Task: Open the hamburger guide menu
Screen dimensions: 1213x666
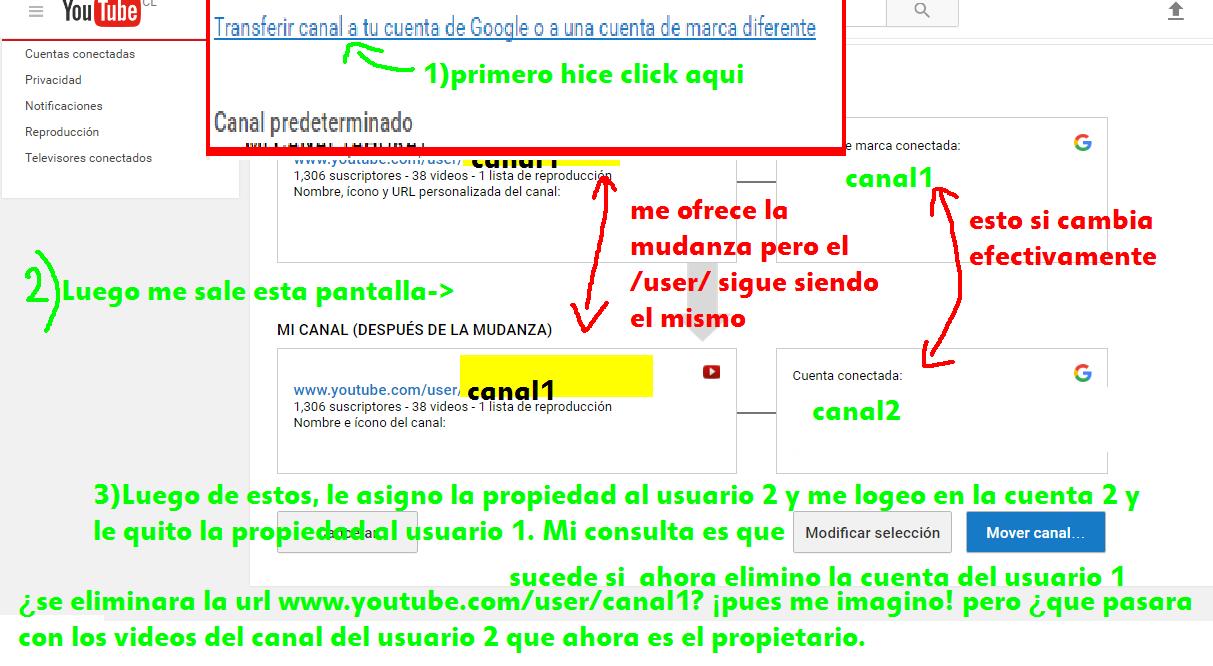Action: (36, 12)
